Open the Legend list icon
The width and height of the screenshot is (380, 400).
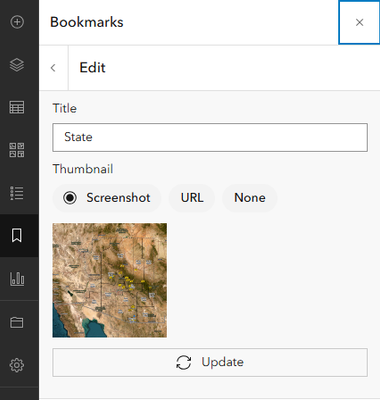17,193
